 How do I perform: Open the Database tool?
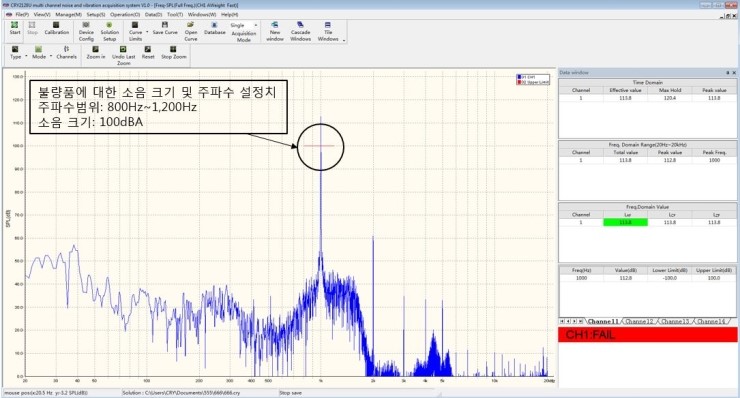coord(214,28)
